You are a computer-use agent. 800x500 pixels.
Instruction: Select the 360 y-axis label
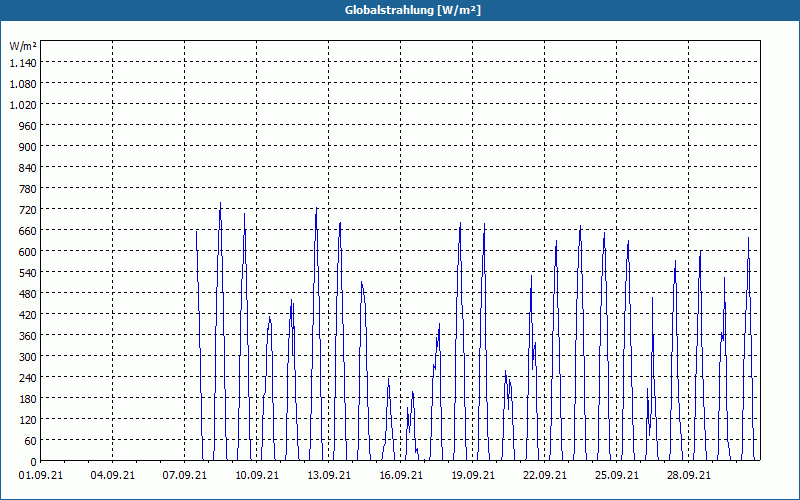click(x=28, y=336)
